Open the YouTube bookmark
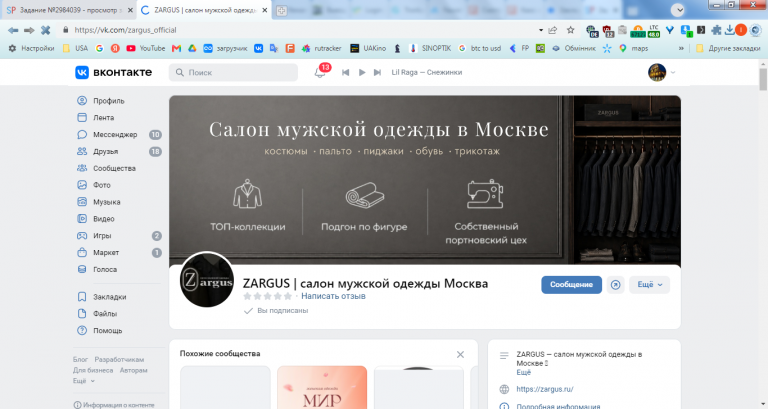This screenshot has height=409, width=768. pyautogui.click(x=145, y=48)
